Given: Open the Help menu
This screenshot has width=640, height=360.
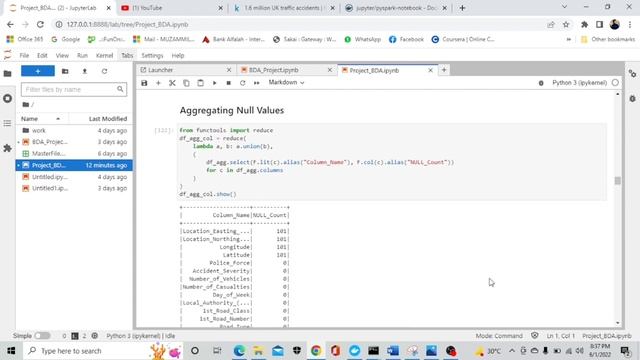Looking at the screenshot, I should tap(178, 56).
